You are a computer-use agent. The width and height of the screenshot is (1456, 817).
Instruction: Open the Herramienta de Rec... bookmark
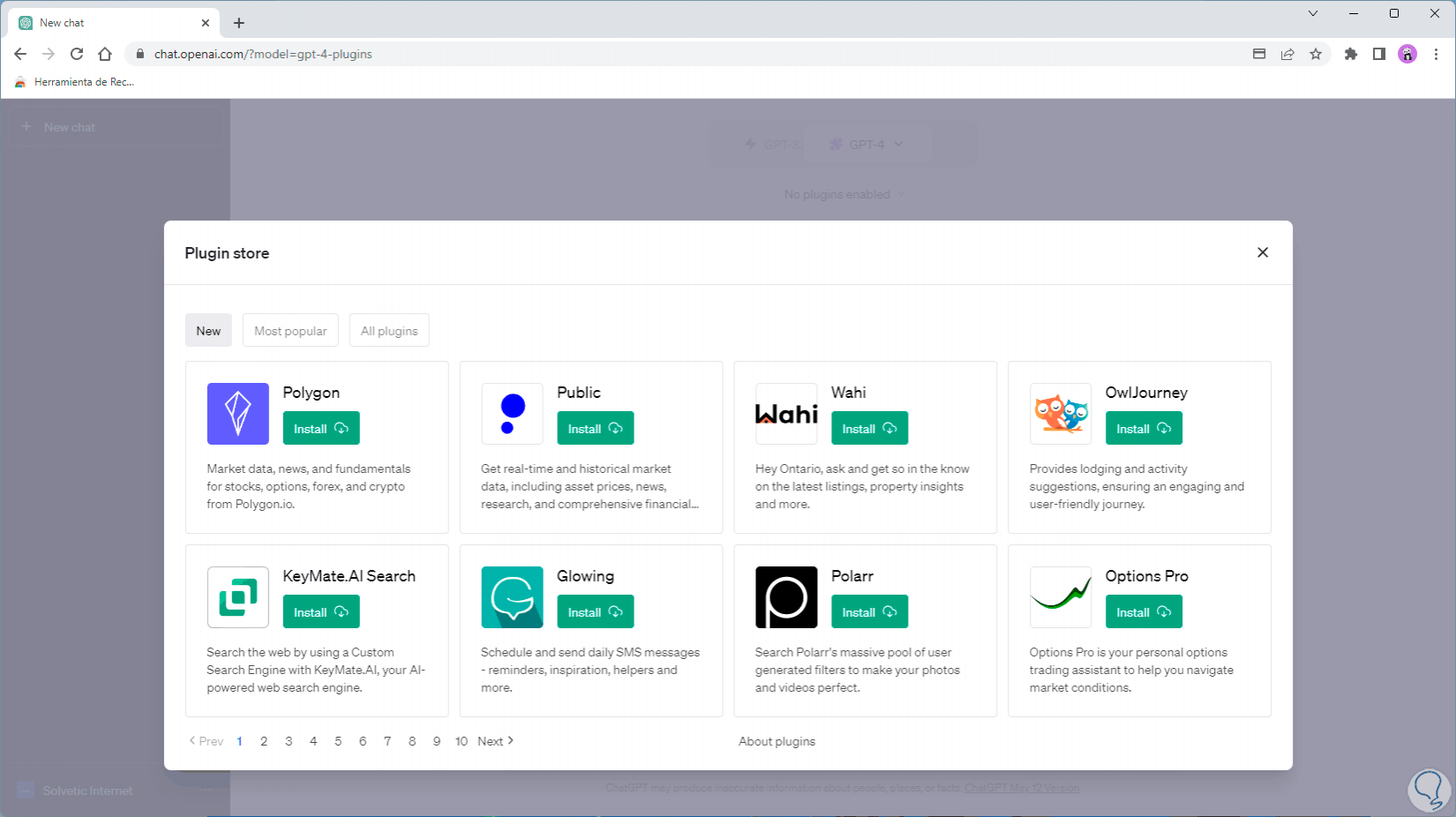click(75, 82)
